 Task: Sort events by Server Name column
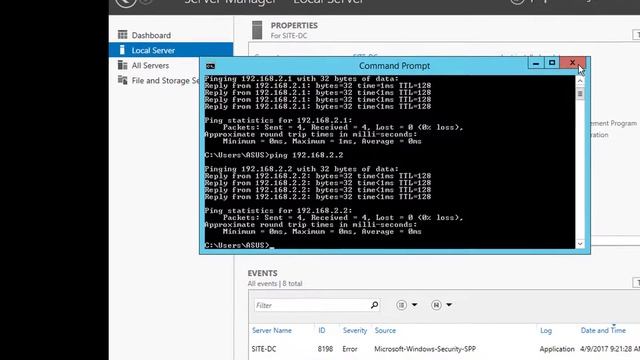pyautogui.click(x=272, y=330)
